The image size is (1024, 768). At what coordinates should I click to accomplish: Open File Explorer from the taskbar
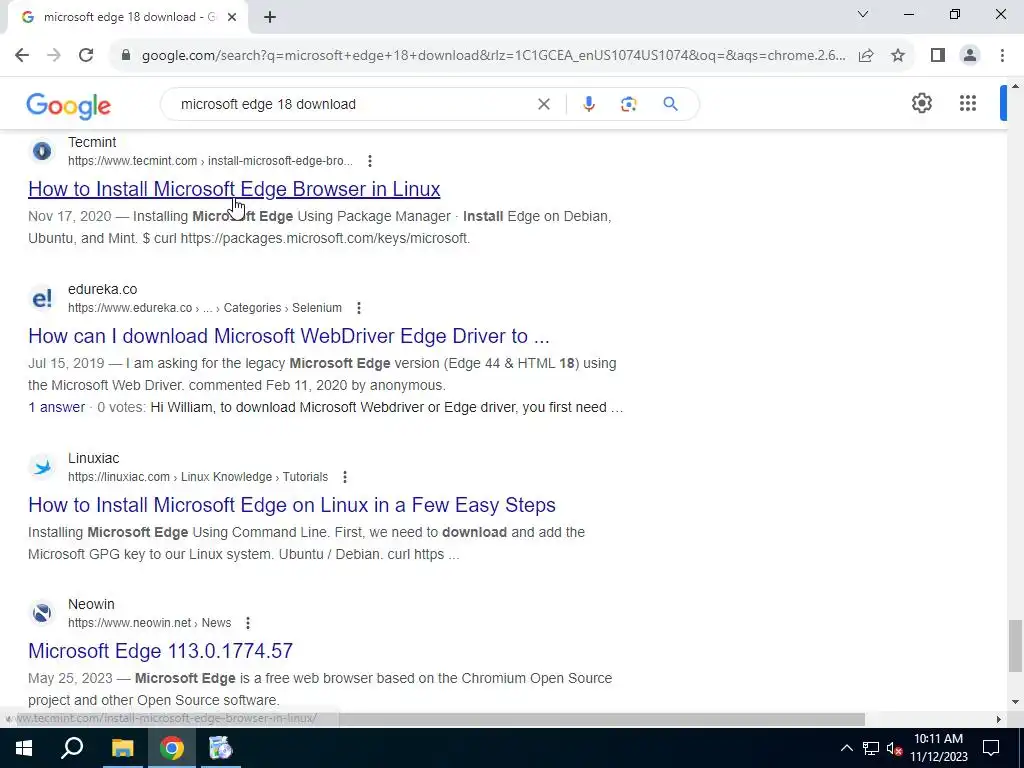pyautogui.click(x=122, y=748)
